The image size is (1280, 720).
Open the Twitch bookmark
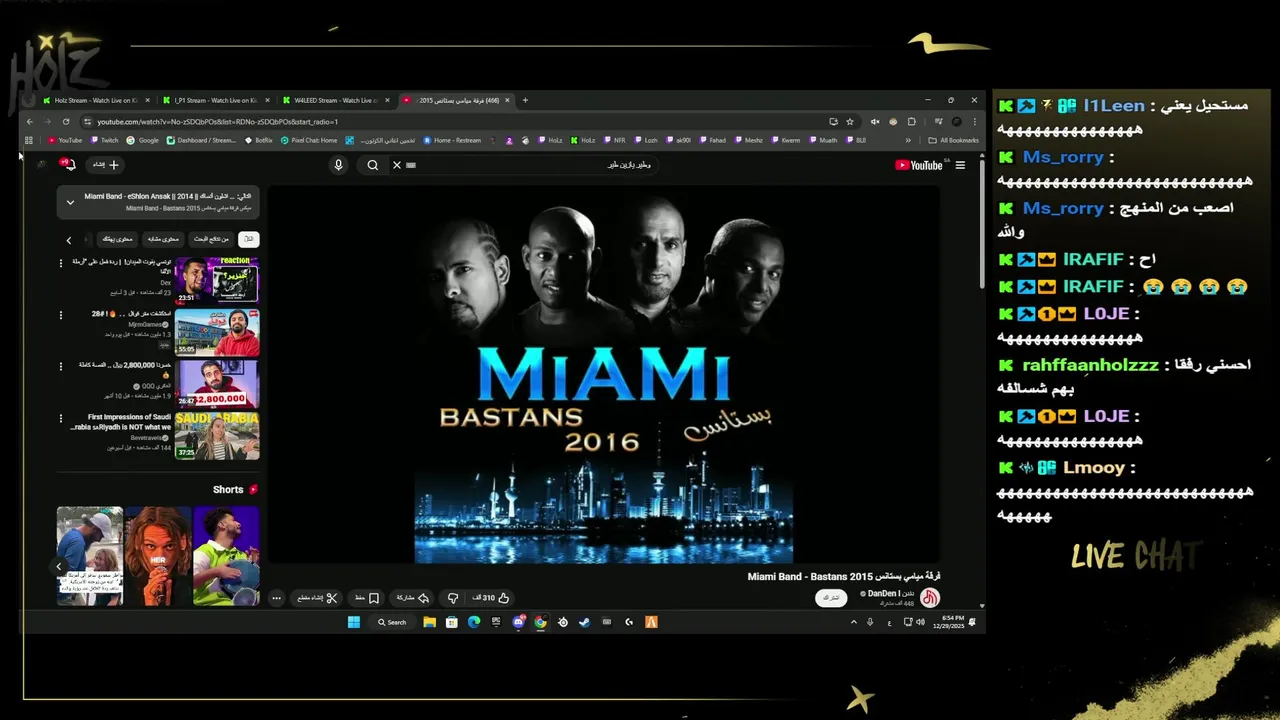coord(104,140)
